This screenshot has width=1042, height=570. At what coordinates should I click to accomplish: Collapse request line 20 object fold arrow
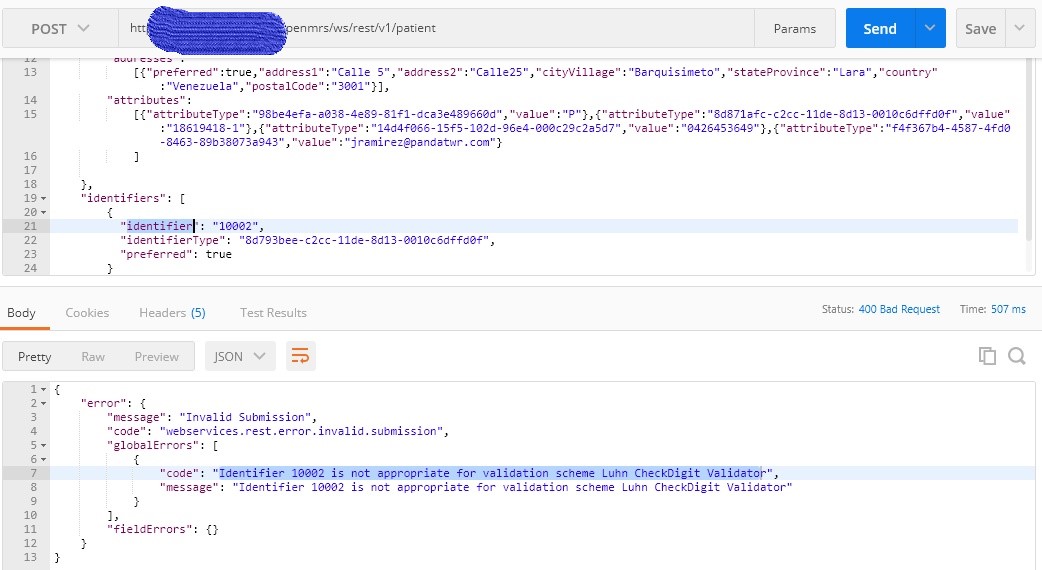click(43, 213)
